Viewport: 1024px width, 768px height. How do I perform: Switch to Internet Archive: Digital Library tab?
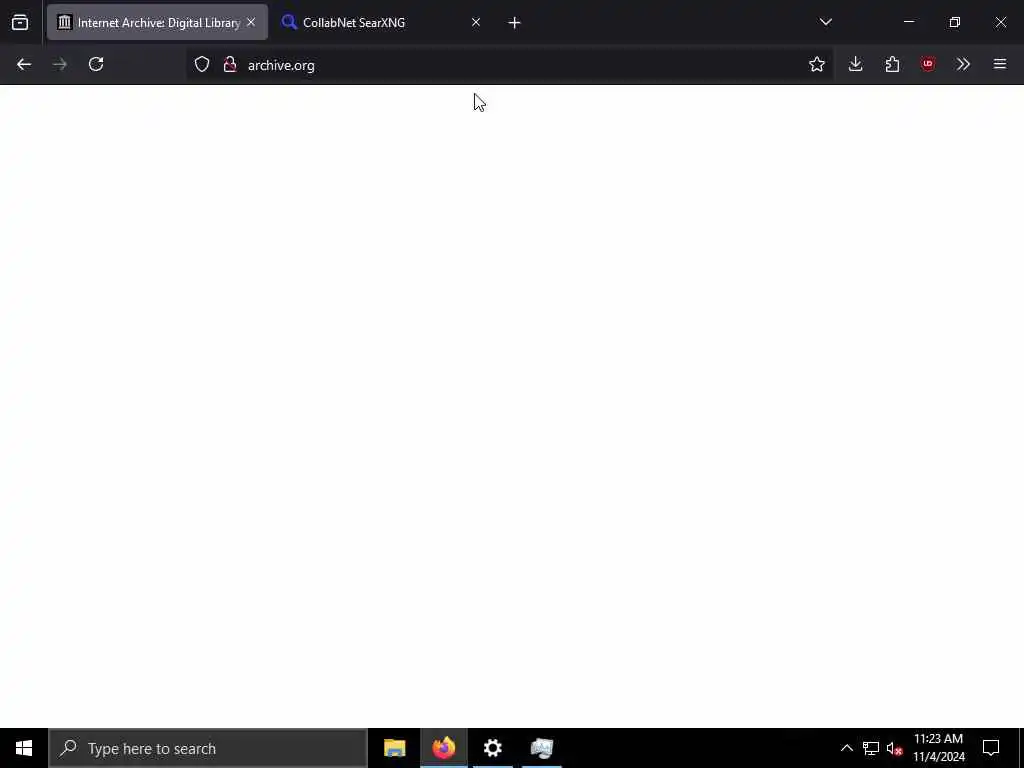(157, 22)
